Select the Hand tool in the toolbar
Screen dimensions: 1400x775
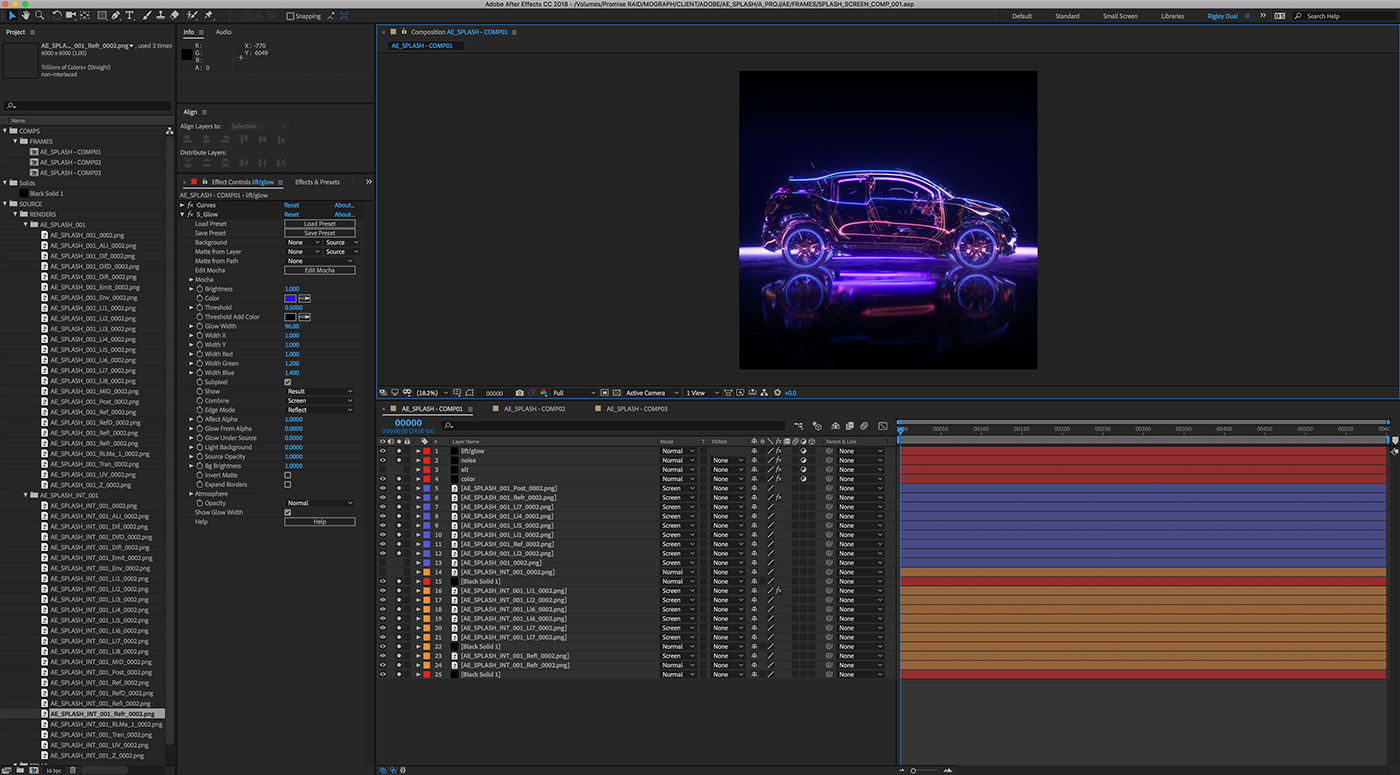[x=26, y=13]
